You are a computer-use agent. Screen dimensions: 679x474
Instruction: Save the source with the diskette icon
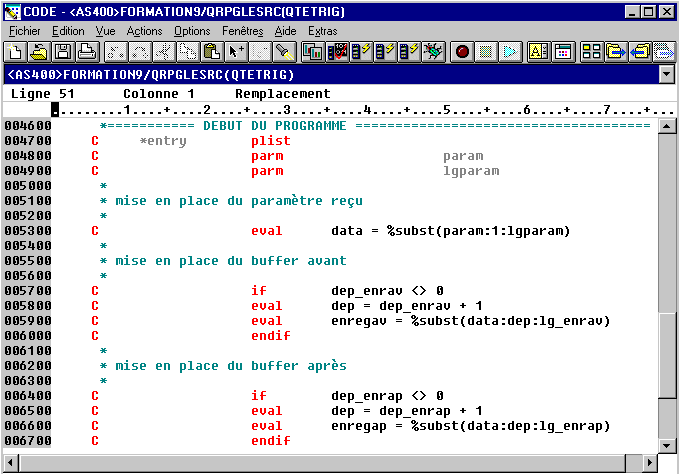point(63,51)
